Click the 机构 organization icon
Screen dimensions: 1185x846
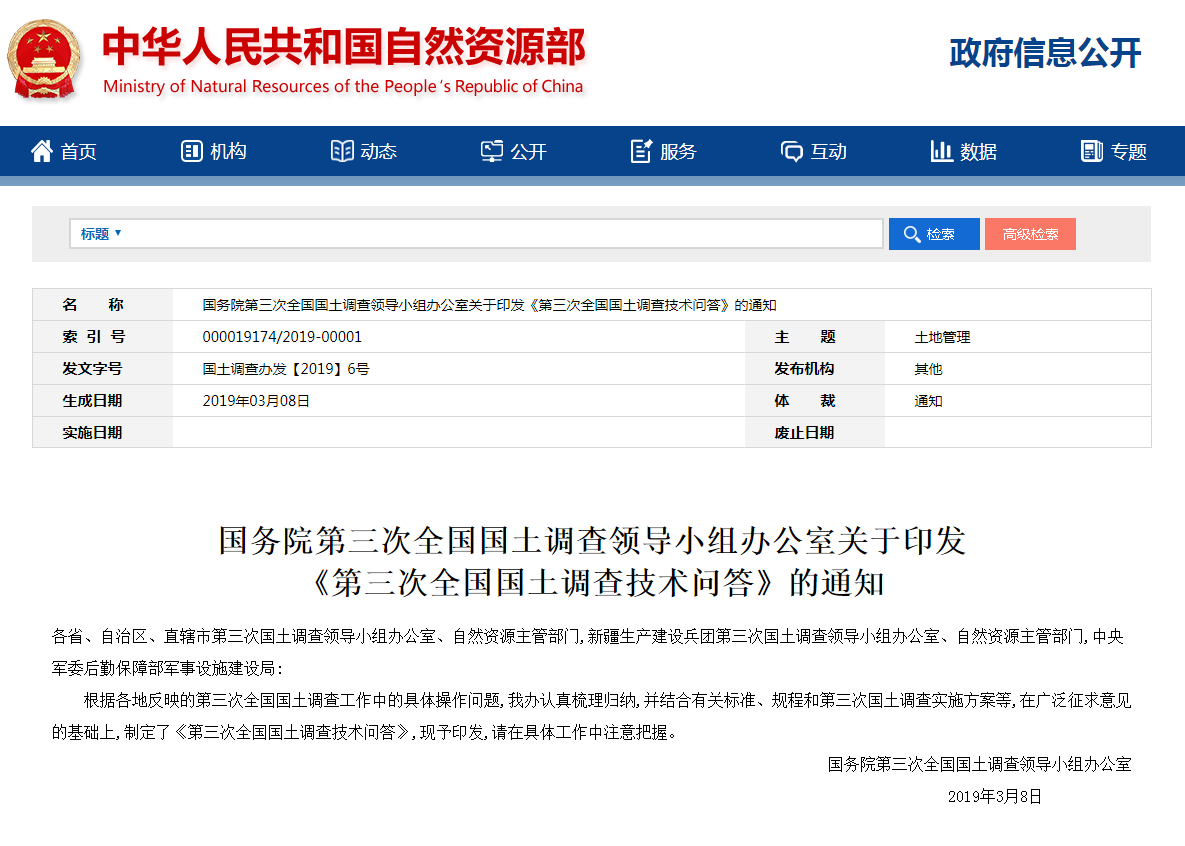point(191,151)
